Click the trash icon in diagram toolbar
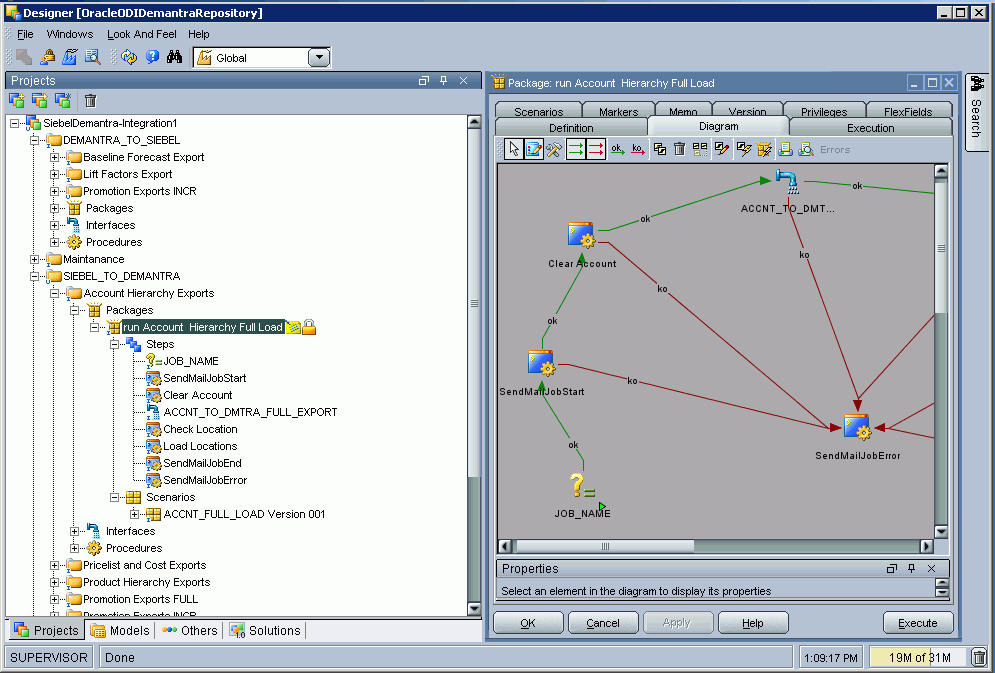Image resolution: width=995 pixels, height=673 pixels. tap(680, 150)
